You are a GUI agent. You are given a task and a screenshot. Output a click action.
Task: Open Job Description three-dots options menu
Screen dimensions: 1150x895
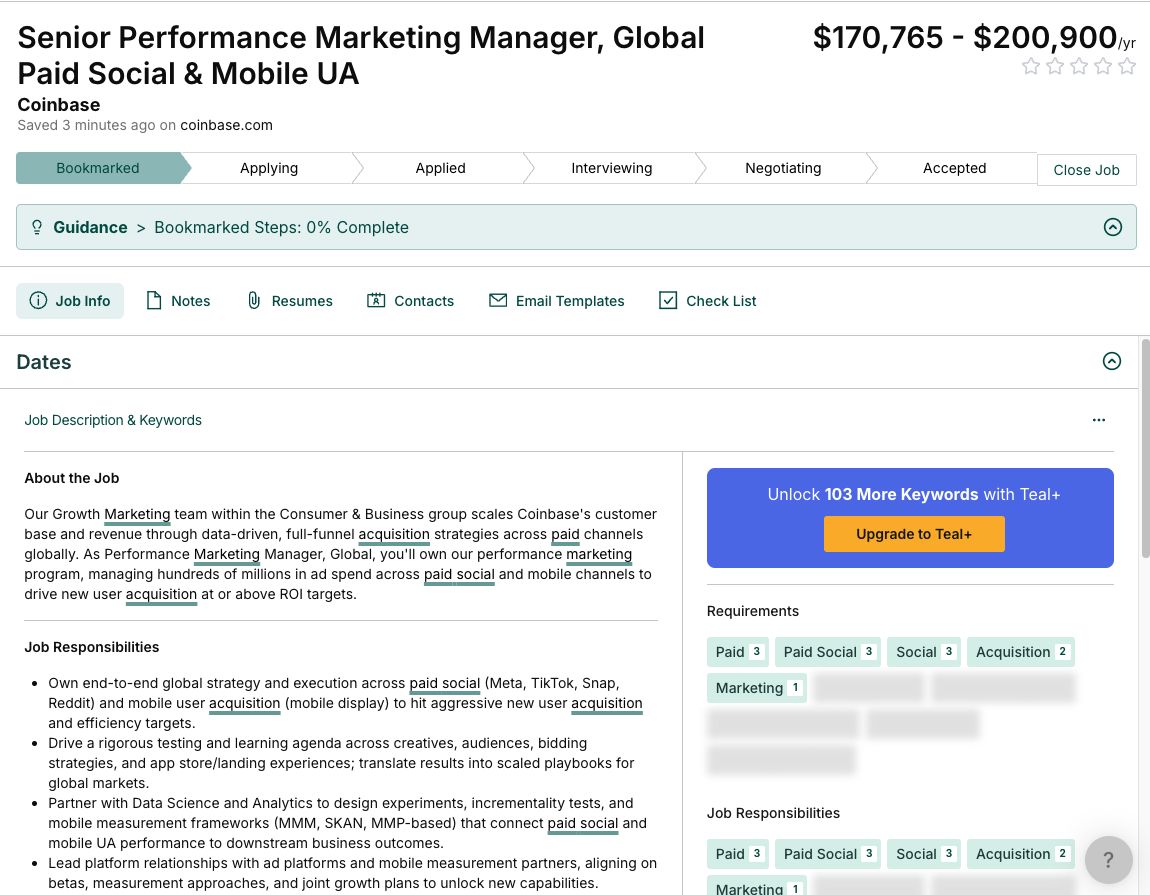coord(1099,420)
